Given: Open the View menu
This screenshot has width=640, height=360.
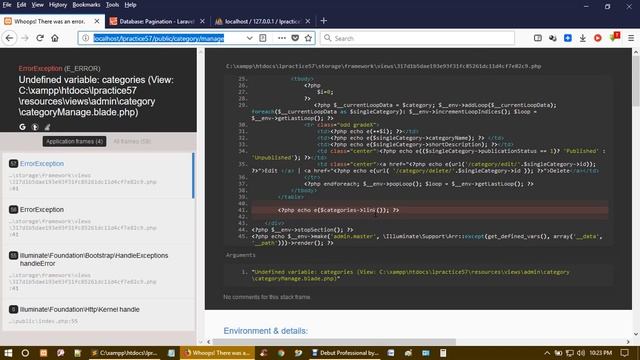Looking at the screenshot, I should tap(38, 5).
